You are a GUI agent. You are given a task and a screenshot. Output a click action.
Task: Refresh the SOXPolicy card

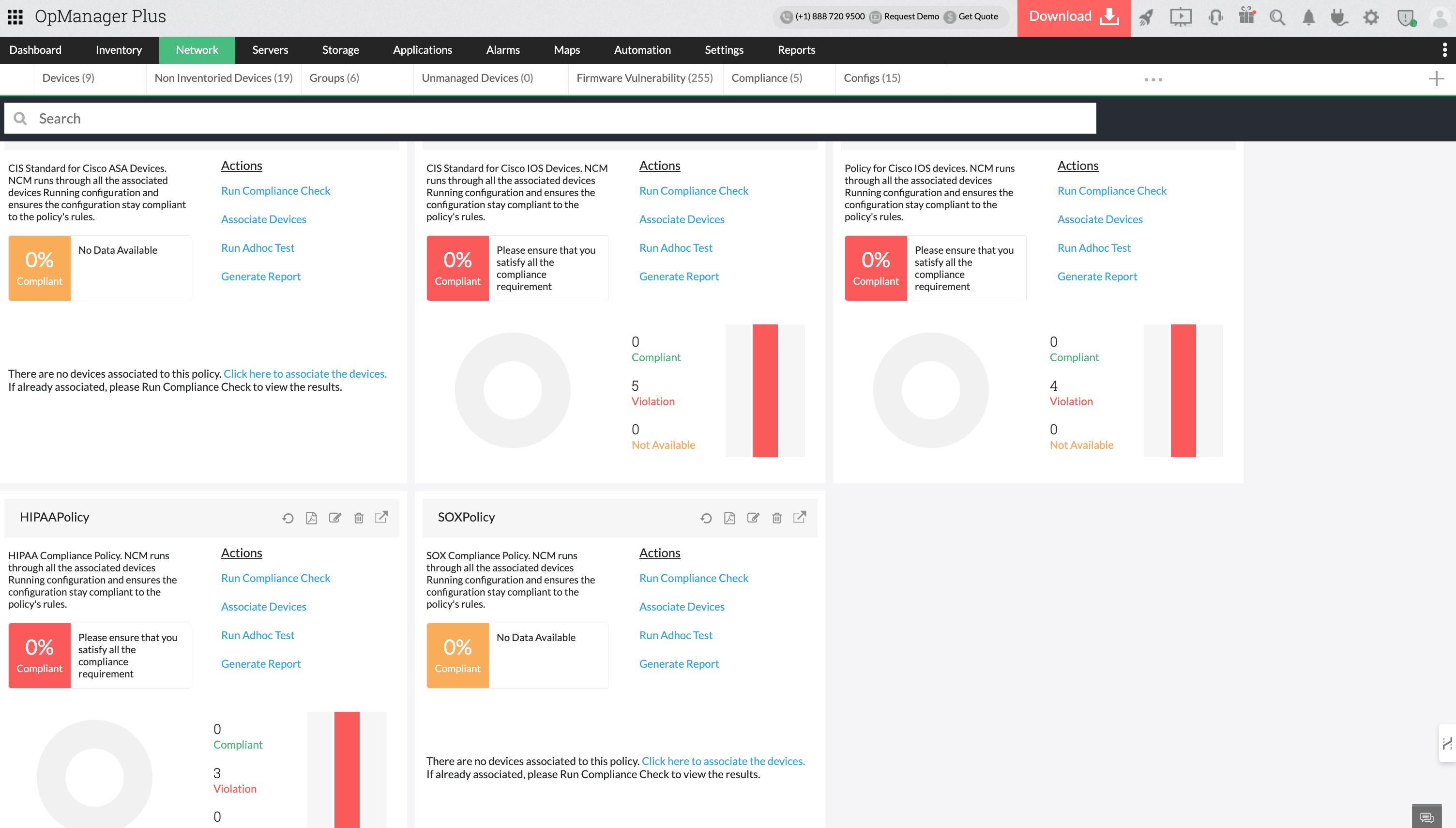click(x=706, y=518)
